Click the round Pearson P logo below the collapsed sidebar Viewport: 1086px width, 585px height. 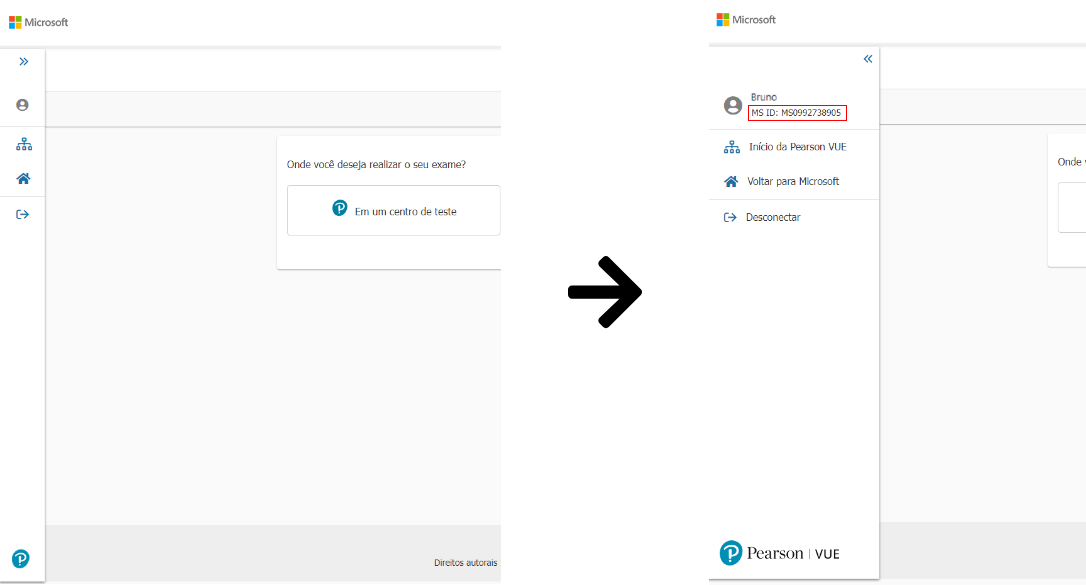[21, 559]
